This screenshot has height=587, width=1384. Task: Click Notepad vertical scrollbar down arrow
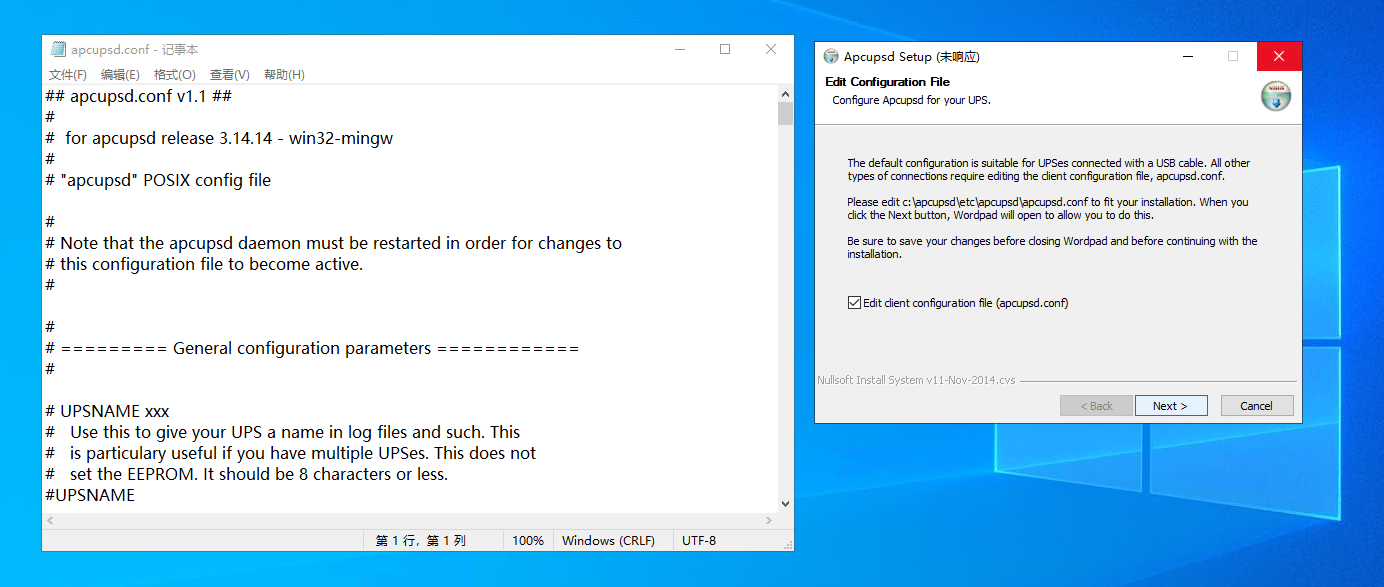785,504
